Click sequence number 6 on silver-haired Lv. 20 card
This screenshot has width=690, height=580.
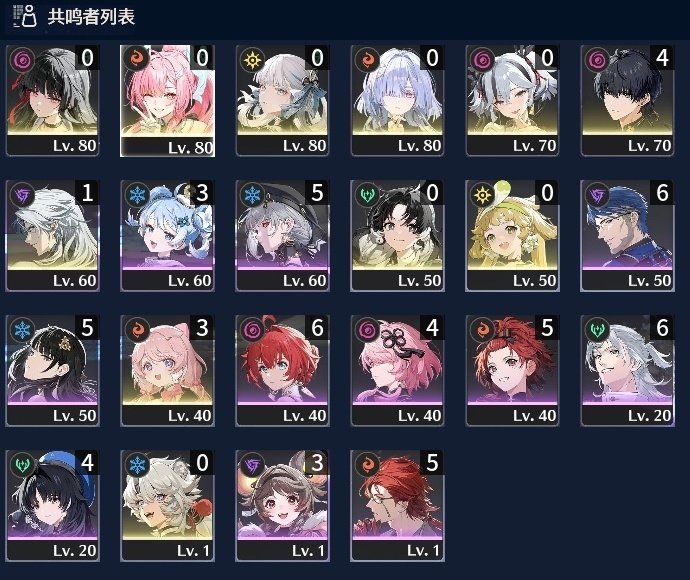(662, 328)
